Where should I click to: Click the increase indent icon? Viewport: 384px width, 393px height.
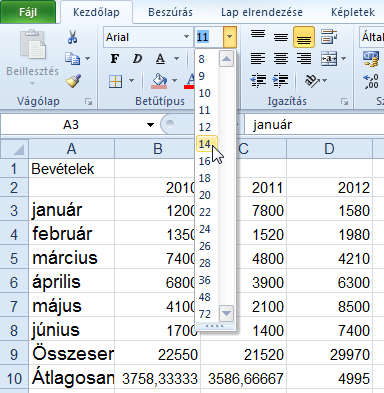coord(281,80)
